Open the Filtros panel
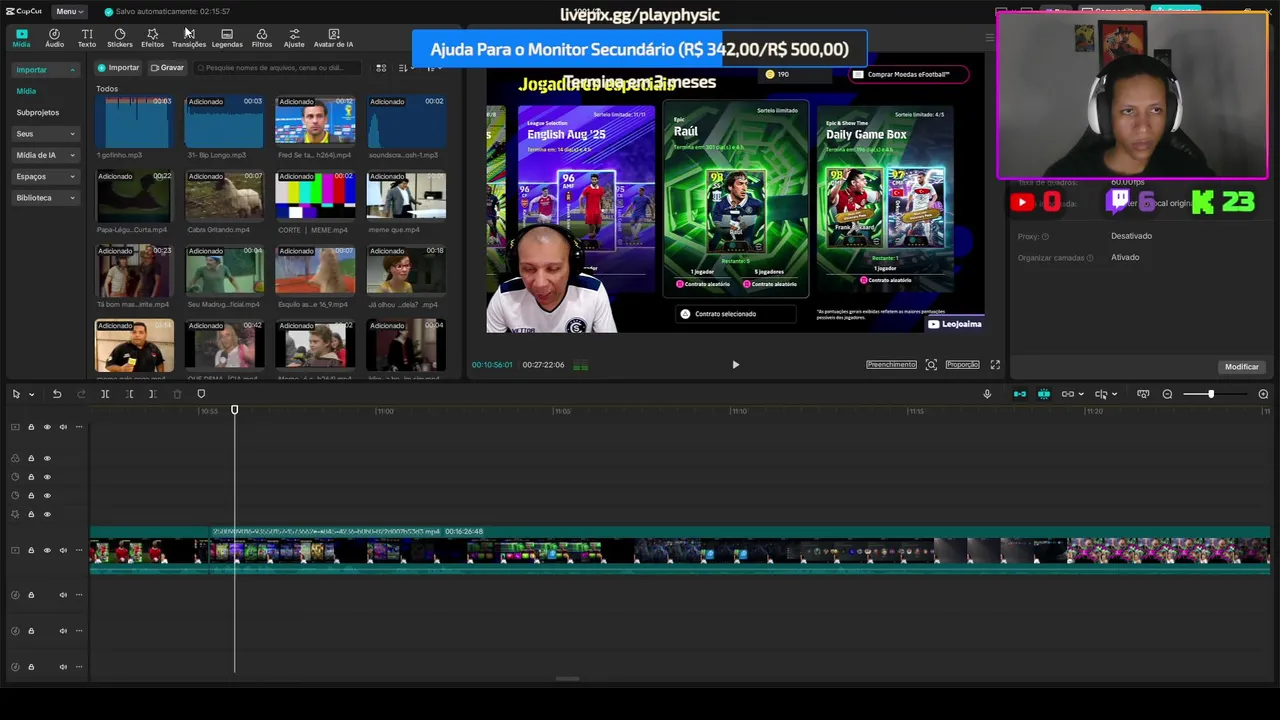Screen dimensions: 1280x720 (x=262, y=38)
